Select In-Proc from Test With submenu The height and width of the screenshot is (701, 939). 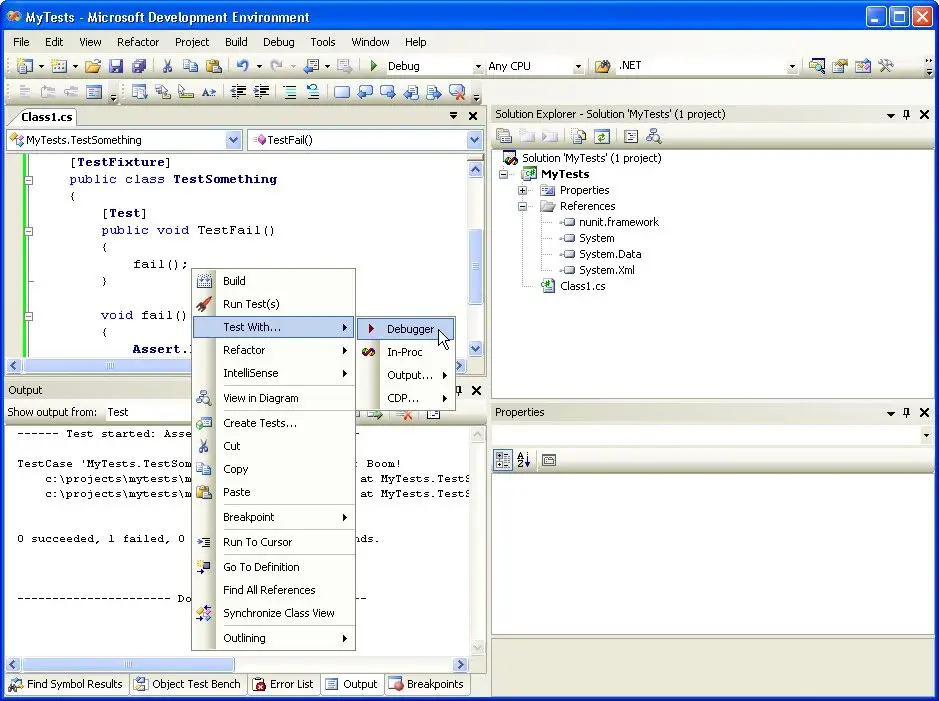point(406,352)
